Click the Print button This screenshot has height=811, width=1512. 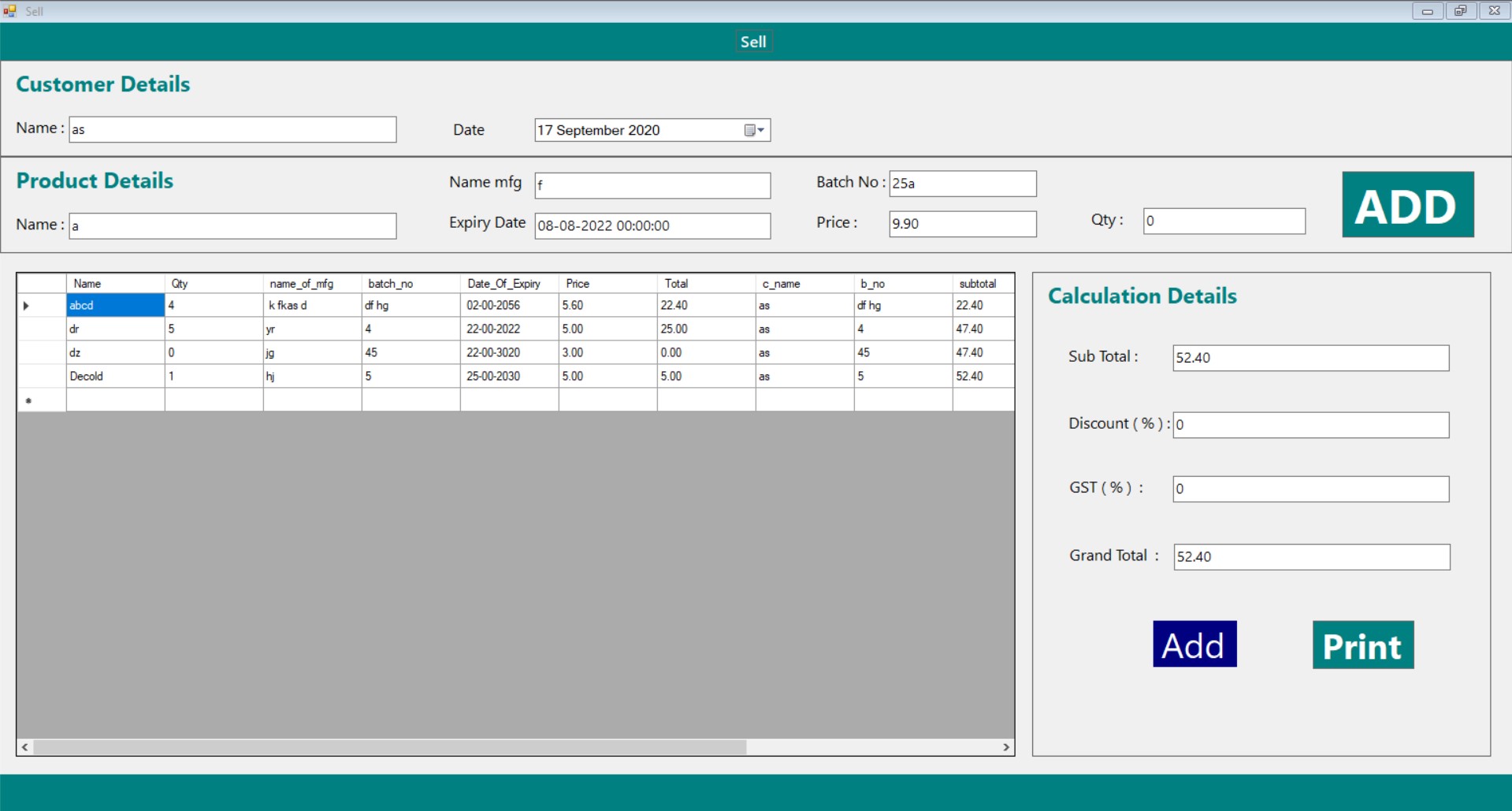pyautogui.click(x=1362, y=645)
